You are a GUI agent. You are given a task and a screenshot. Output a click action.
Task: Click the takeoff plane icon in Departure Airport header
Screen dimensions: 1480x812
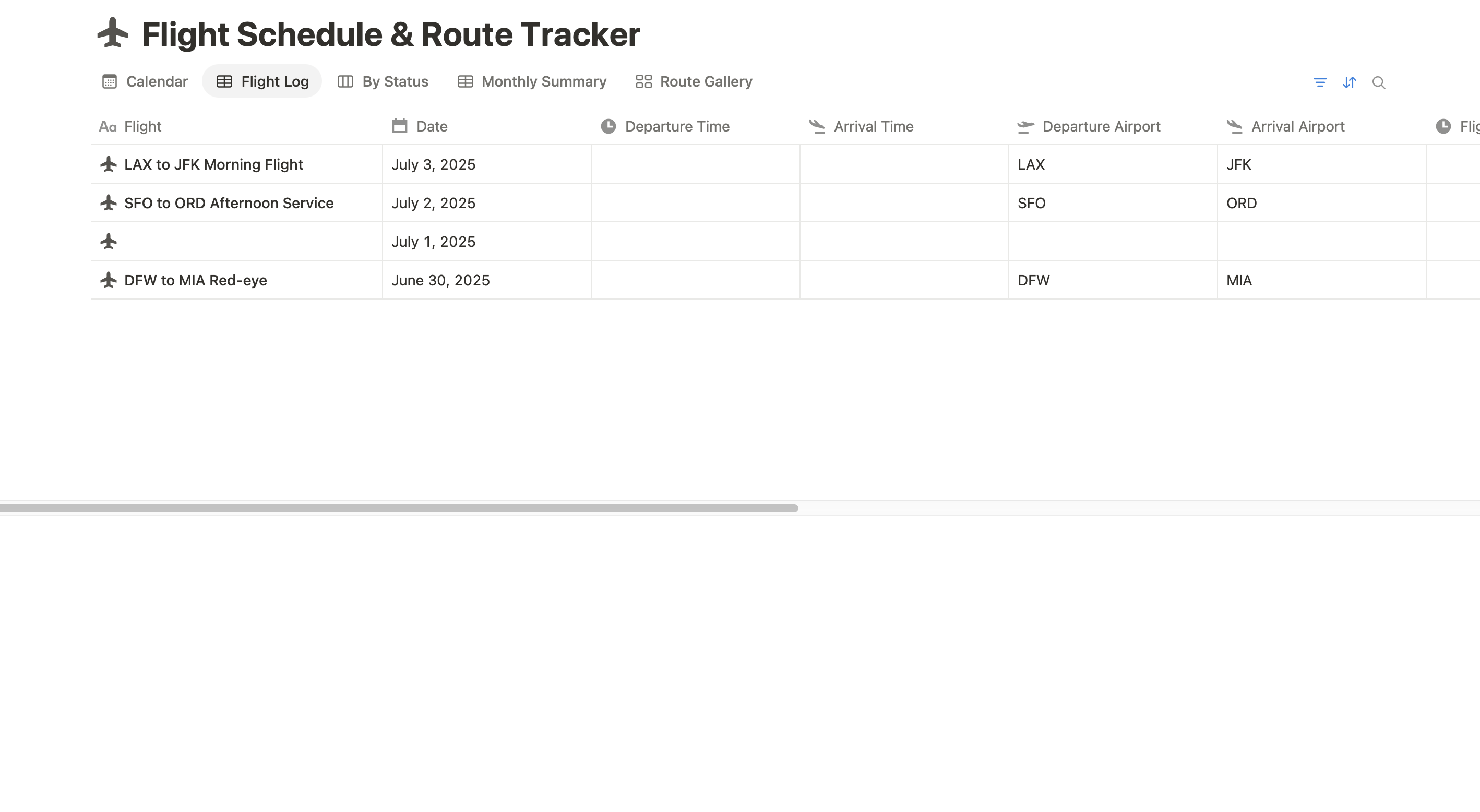pos(1025,126)
